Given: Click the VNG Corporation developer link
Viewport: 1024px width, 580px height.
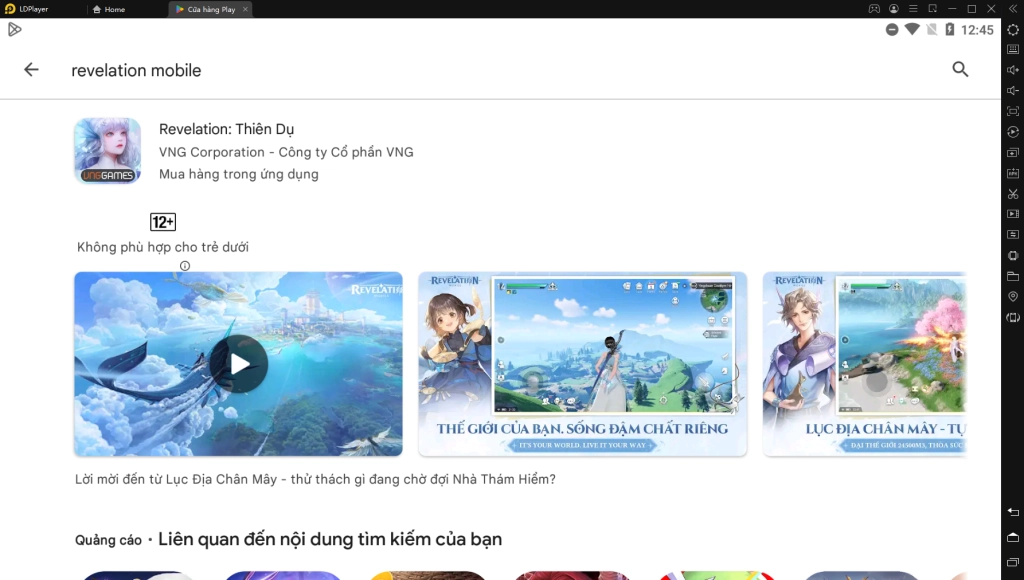Looking at the screenshot, I should 285,152.
